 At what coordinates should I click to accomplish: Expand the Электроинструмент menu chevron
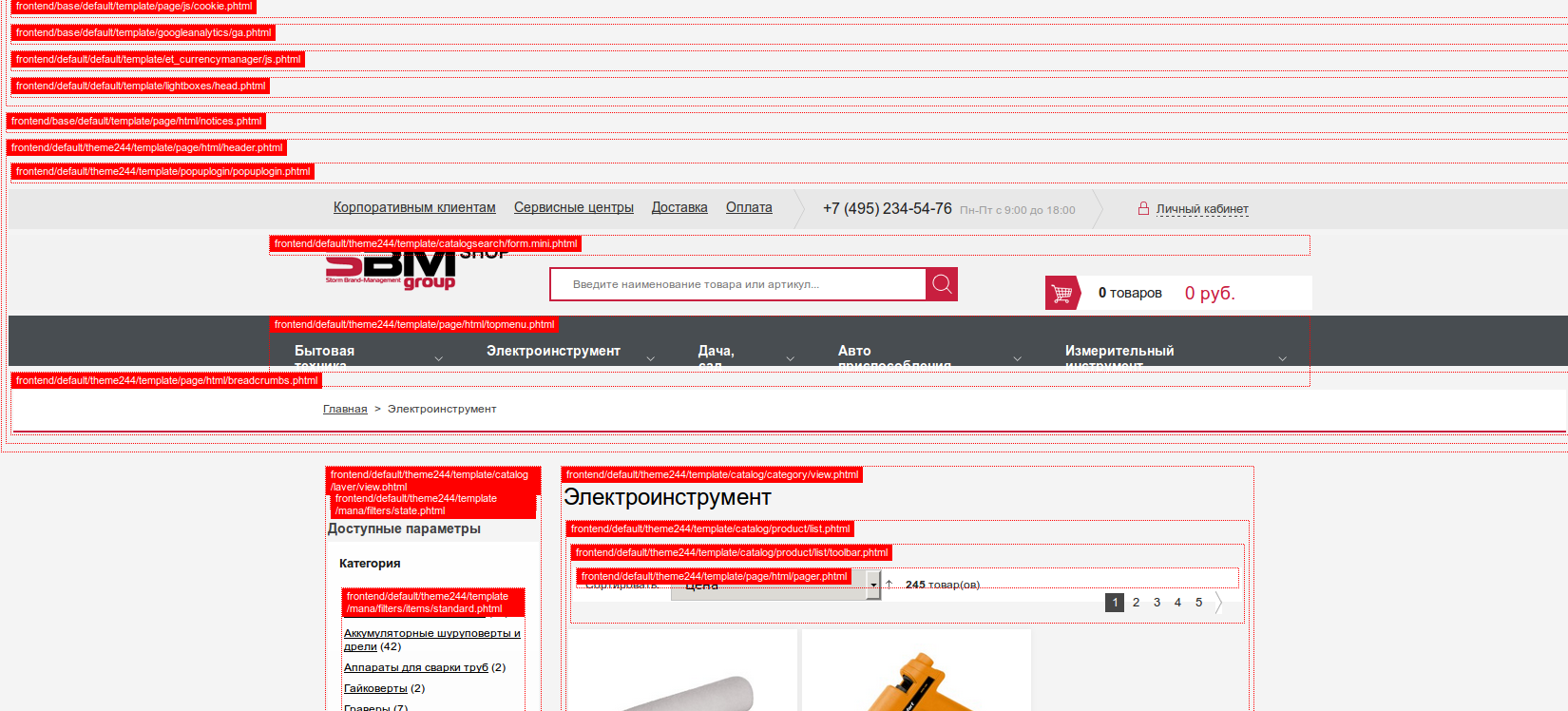(x=651, y=358)
